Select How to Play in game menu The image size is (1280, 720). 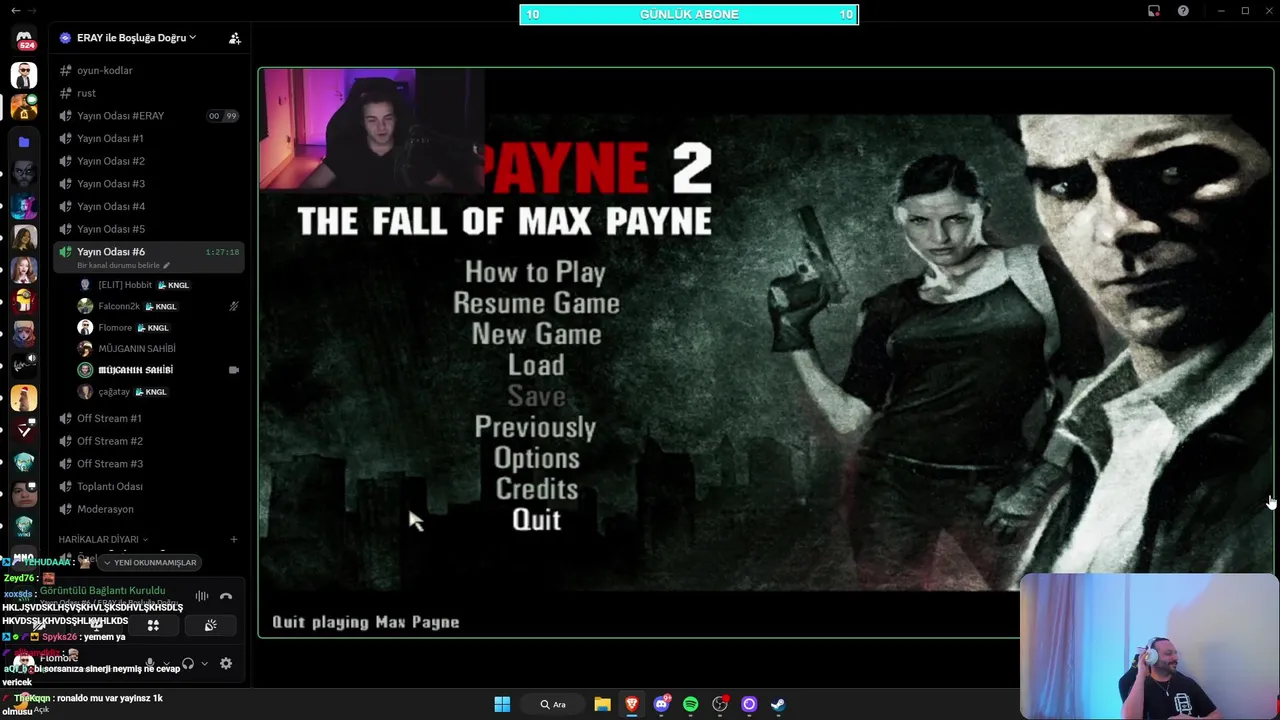tap(535, 272)
